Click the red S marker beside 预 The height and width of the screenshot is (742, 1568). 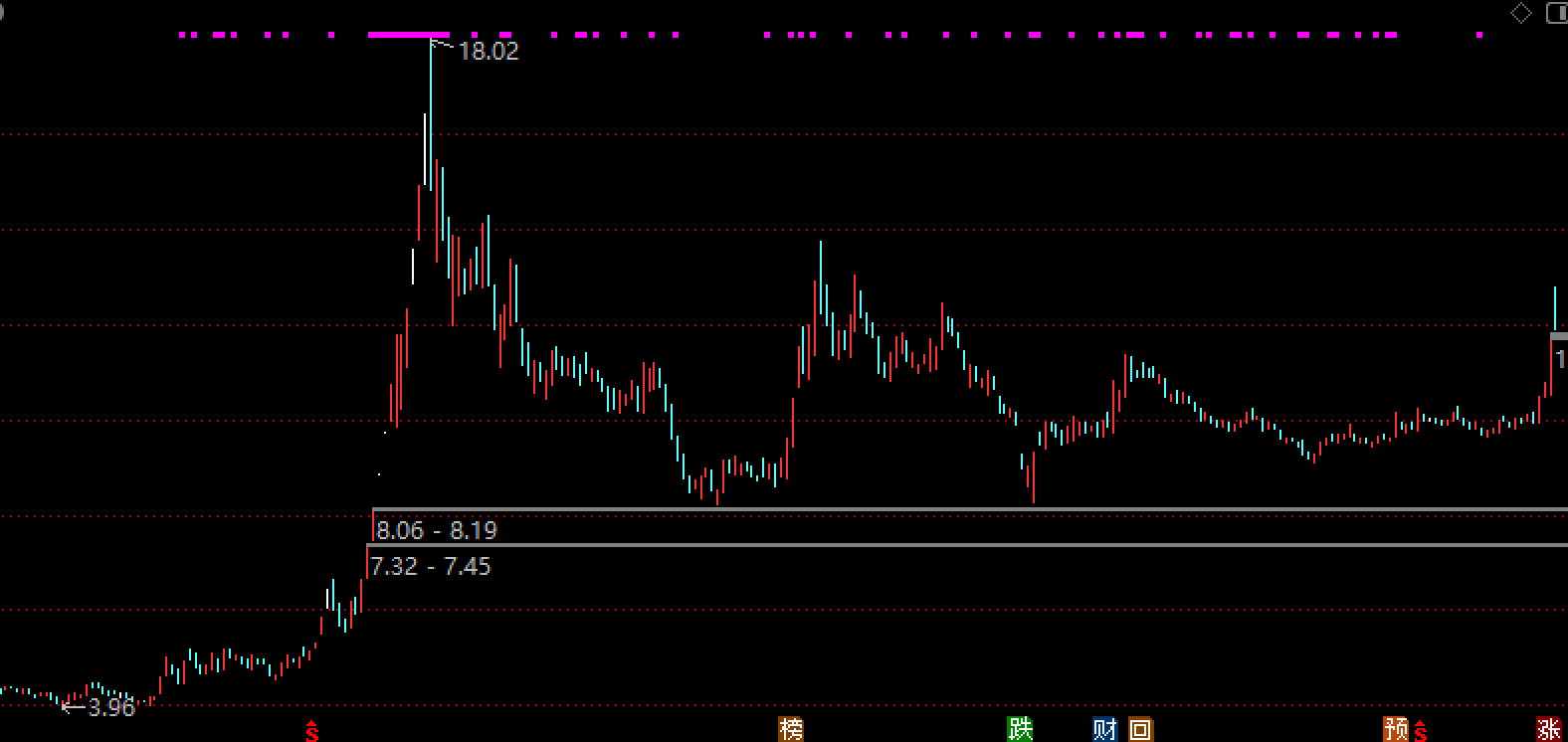click(x=1421, y=732)
